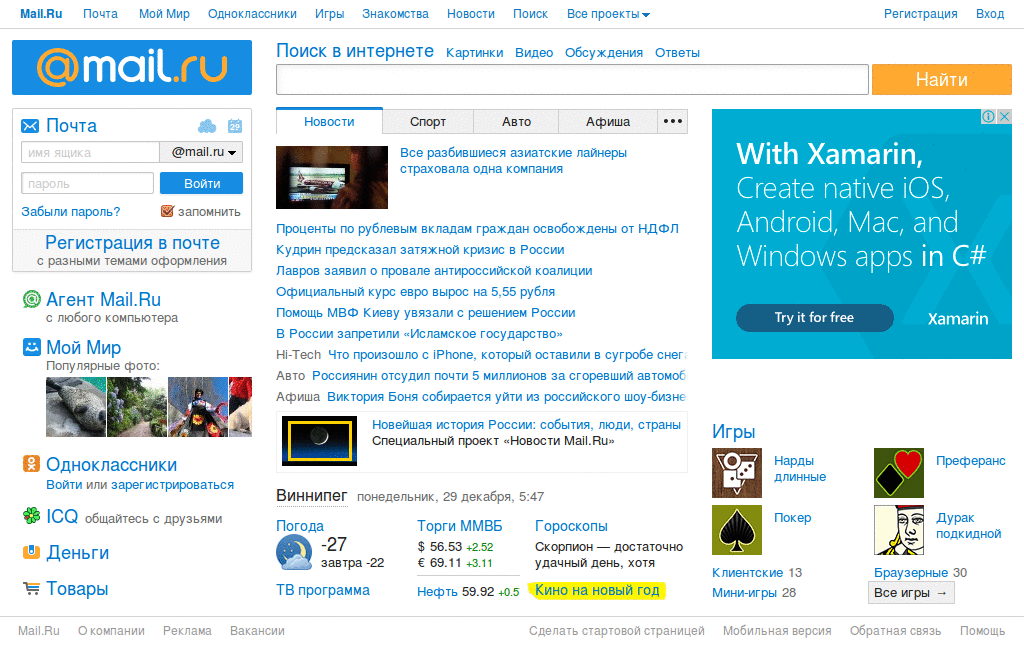Click the orange Найти search button
Screen dimensions: 1024x645
click(x=942, y=80)
